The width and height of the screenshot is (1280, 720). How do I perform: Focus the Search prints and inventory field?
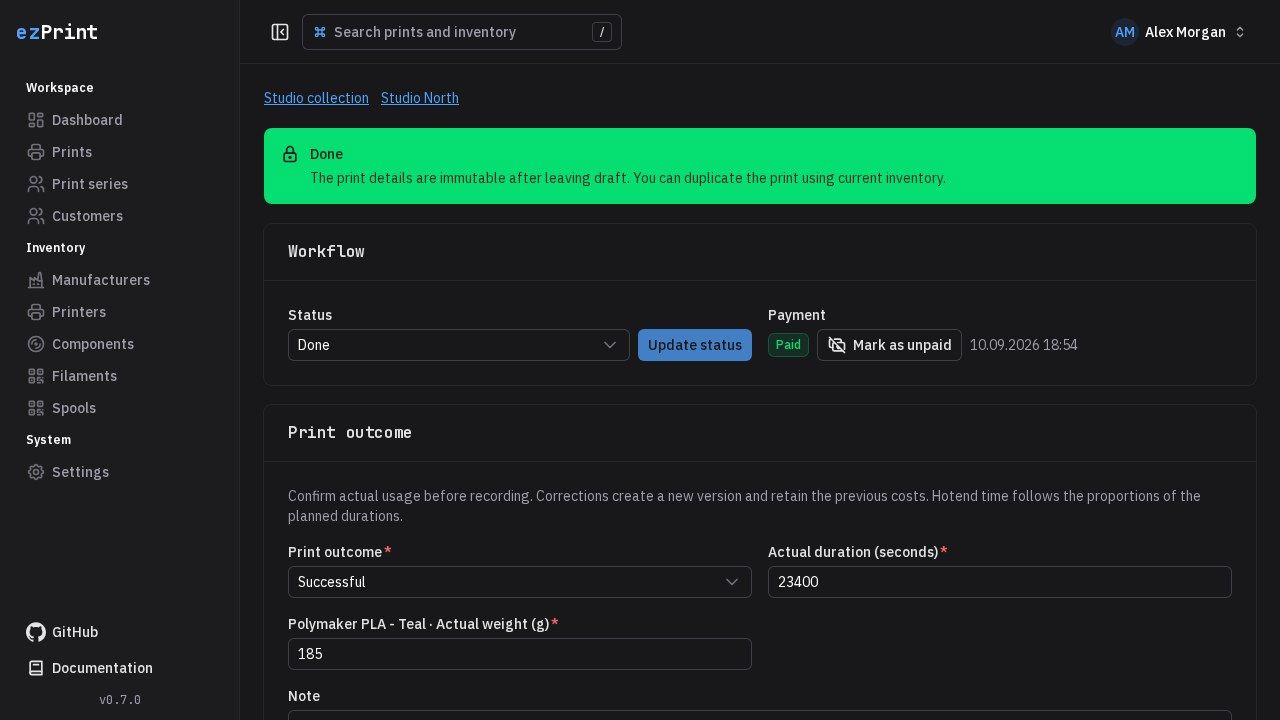pyautogui.click(x=462, y=32)
